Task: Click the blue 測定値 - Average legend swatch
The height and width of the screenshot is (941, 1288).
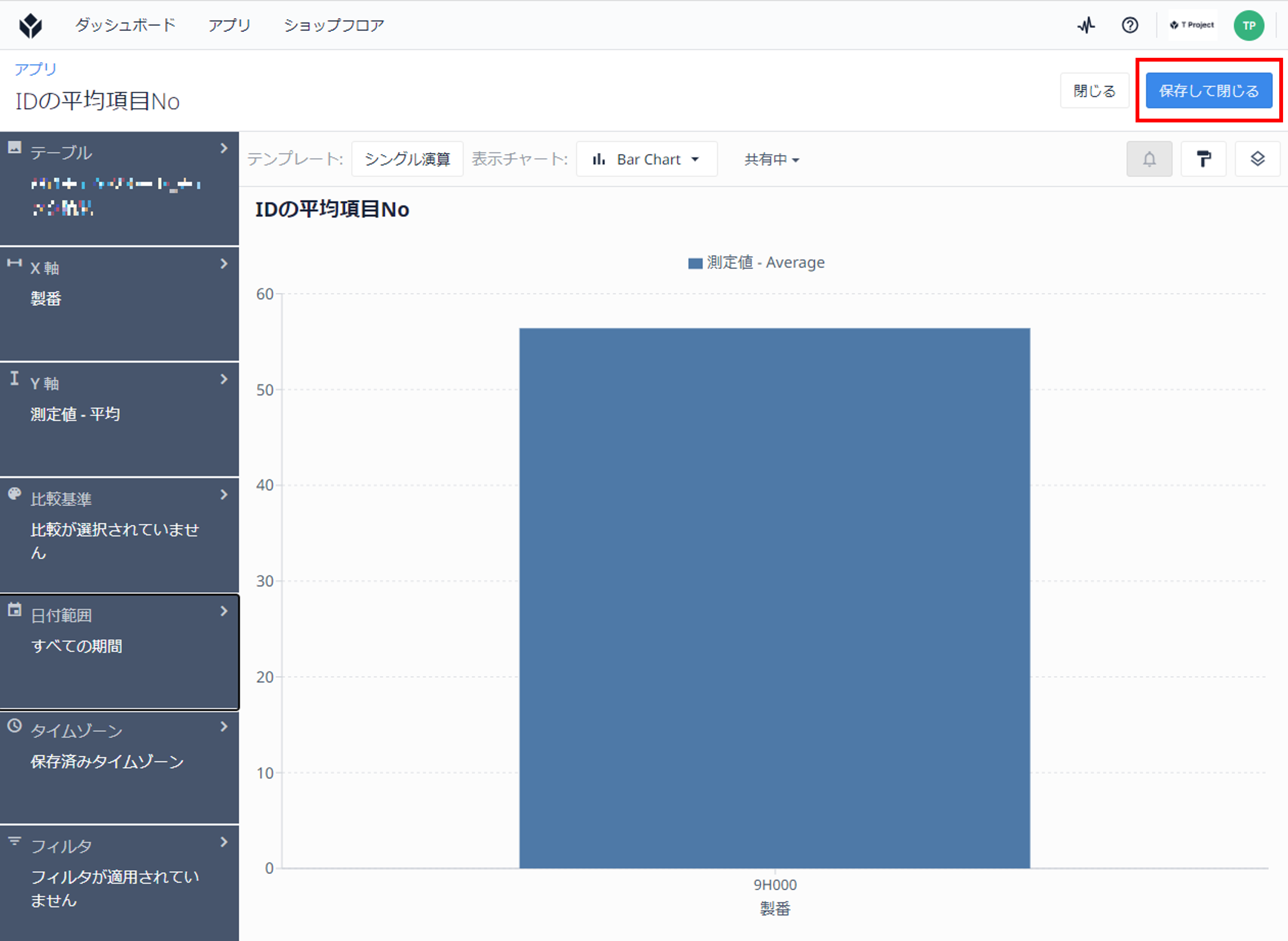Action: point(695,263)
